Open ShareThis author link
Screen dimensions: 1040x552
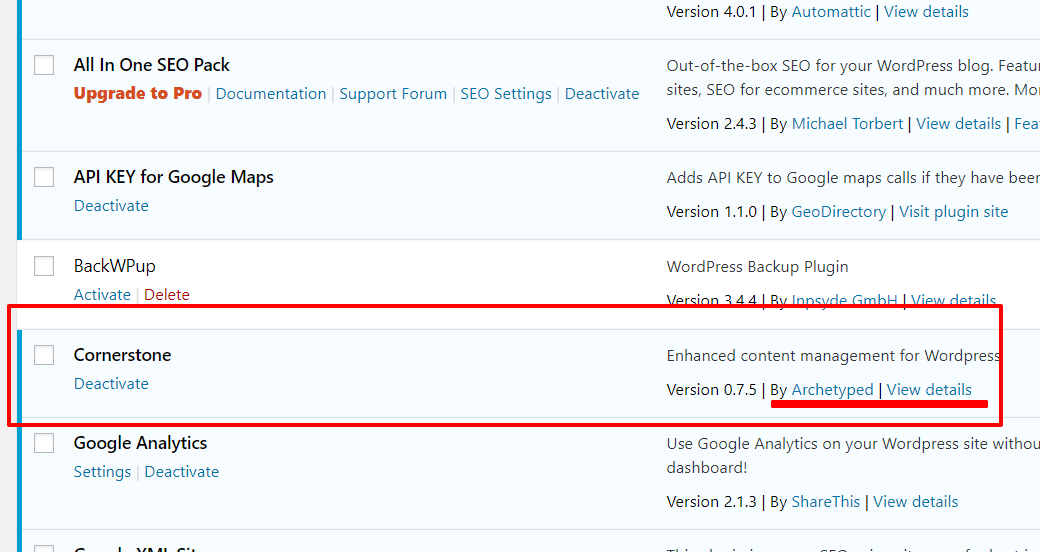coord(826,502)
